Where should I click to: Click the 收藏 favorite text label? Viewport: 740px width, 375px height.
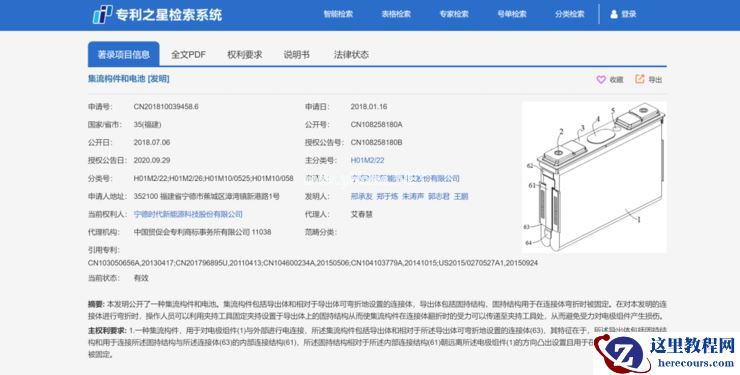pyautogui.click(x=616, y=80)
